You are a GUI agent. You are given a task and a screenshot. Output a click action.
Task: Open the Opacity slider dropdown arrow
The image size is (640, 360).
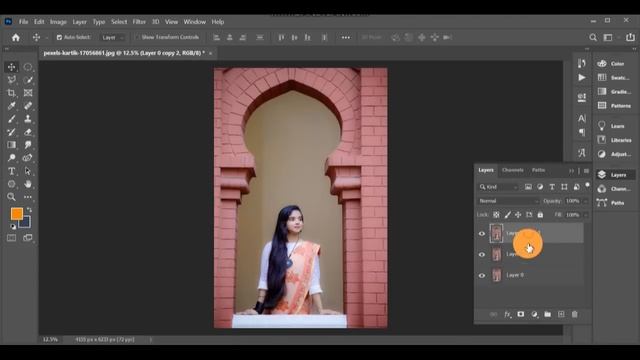point(585,201)
